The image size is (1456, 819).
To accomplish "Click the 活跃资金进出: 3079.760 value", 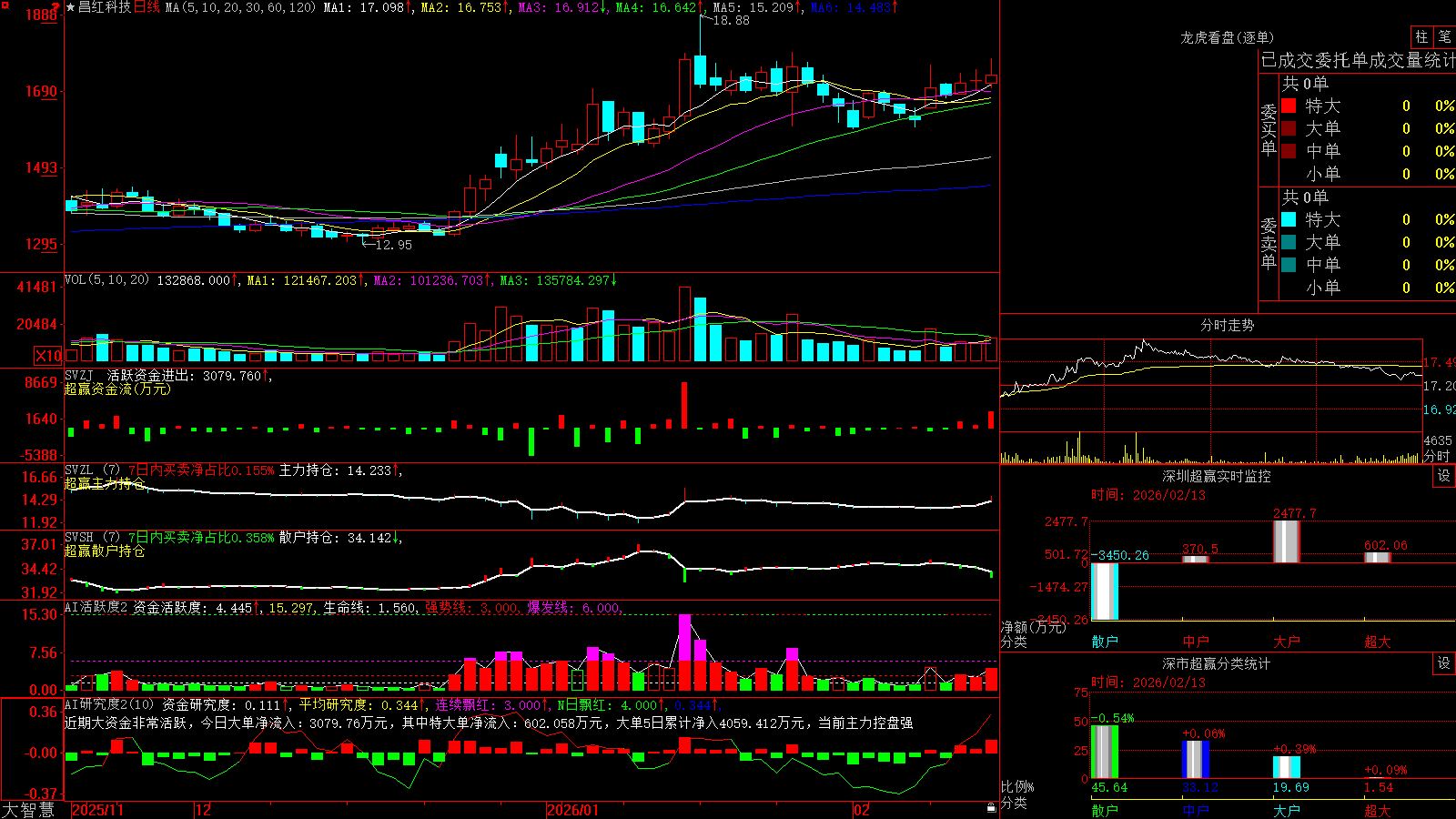I will tap(185, 375).
